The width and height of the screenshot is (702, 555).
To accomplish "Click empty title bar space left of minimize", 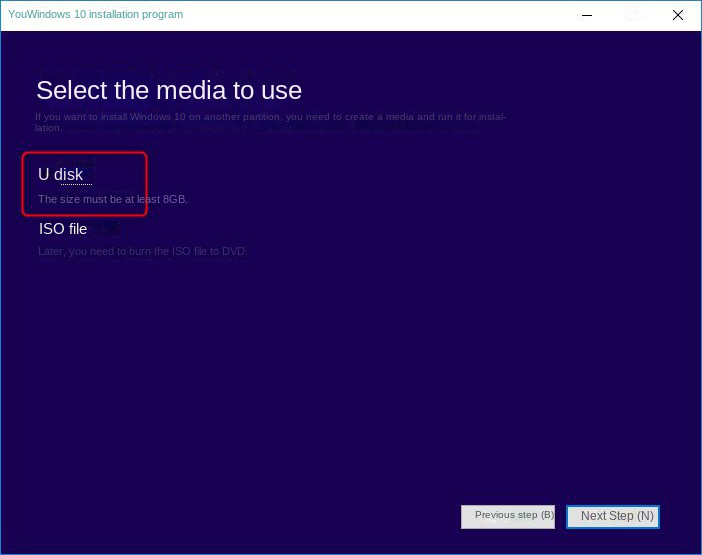I will pos(400,15).
